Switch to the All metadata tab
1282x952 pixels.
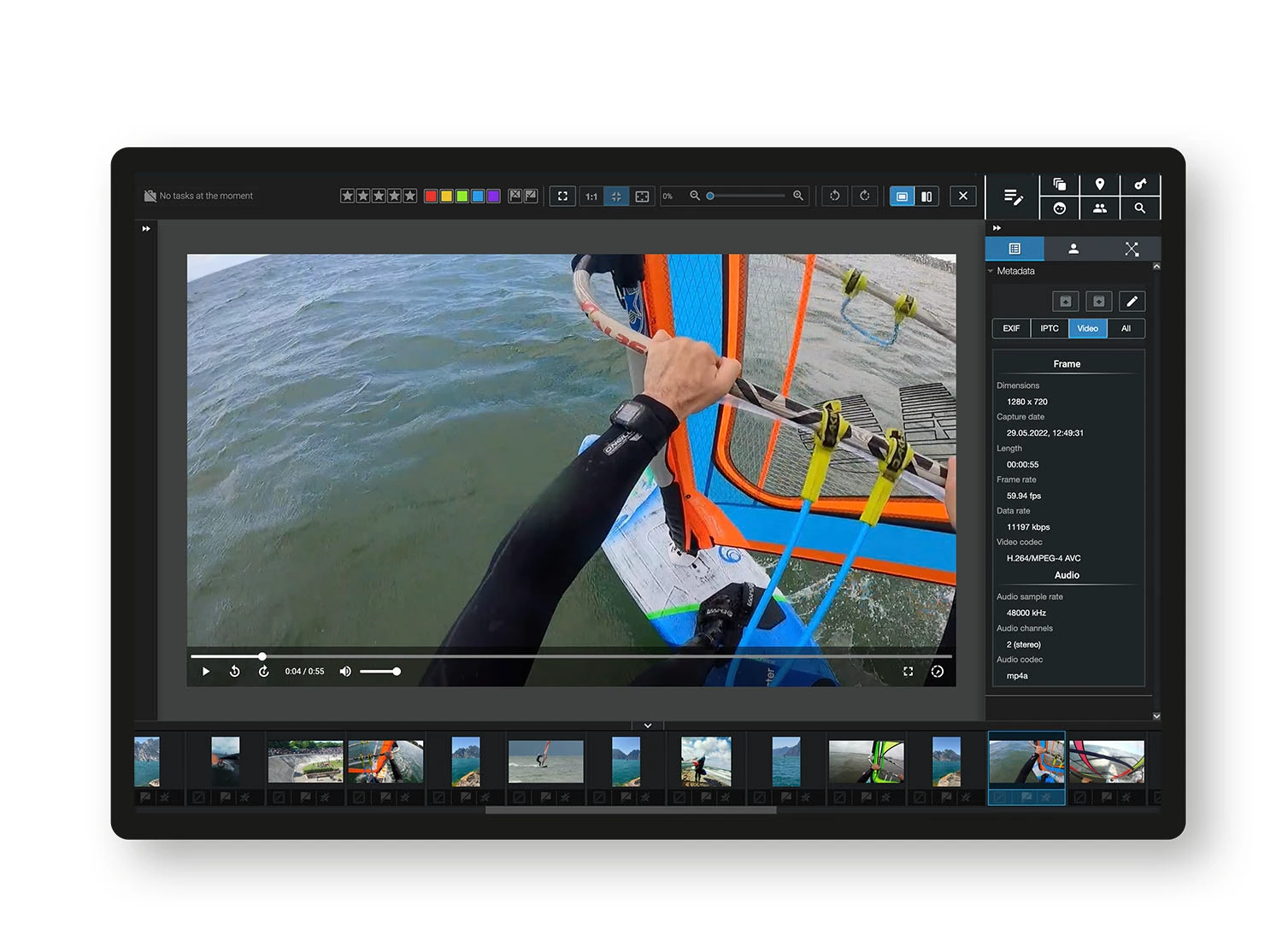click(x=1126, y=328)
